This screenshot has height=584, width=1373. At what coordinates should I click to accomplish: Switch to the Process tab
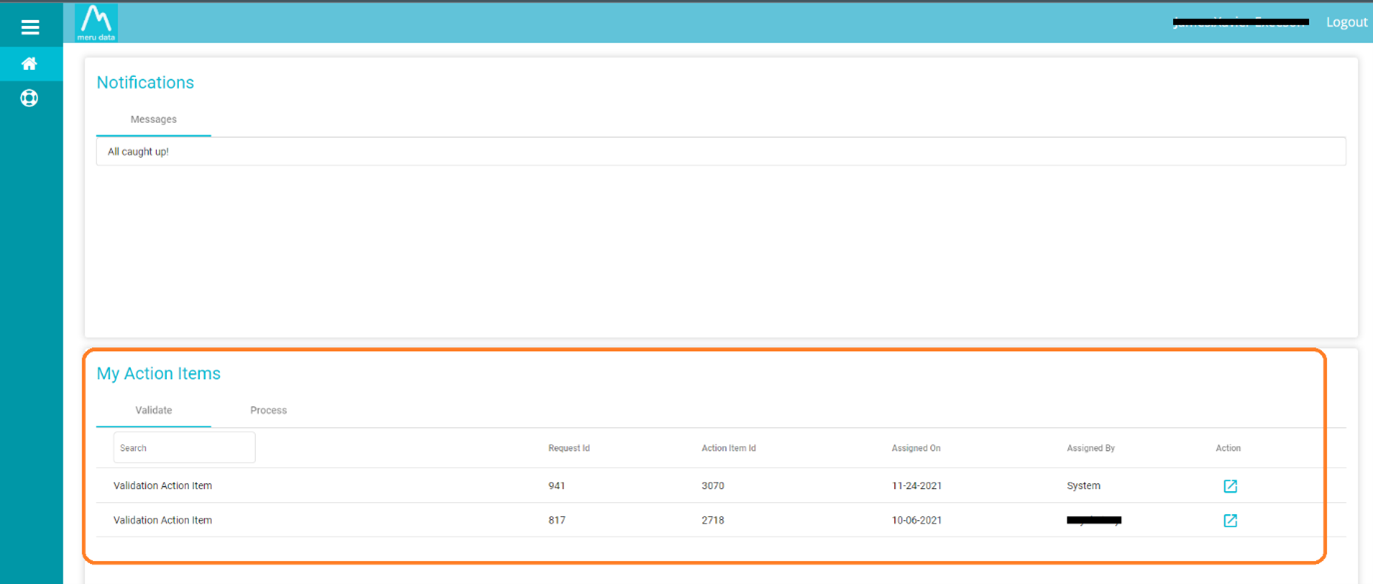(268, 410)
